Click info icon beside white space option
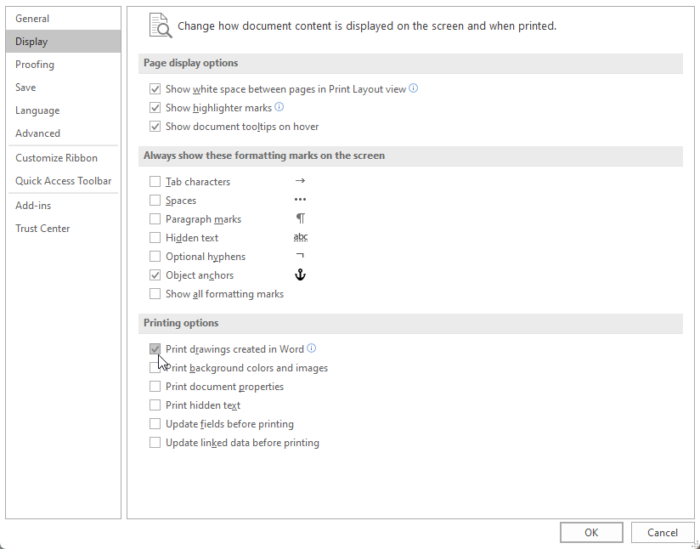The image size is (700, 549). click(413, 89)
